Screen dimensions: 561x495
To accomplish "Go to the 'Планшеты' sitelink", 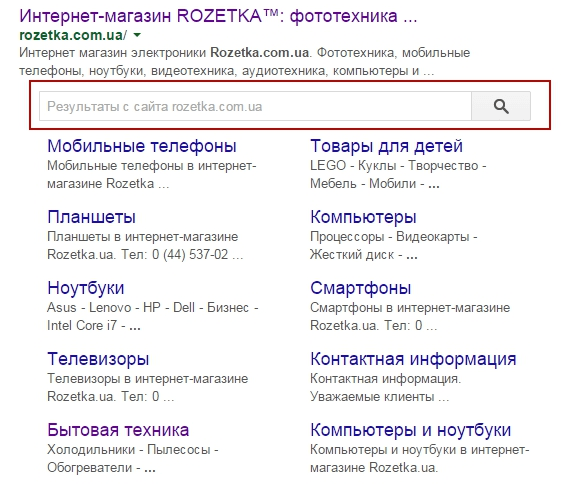I will [x=92, y=217].
